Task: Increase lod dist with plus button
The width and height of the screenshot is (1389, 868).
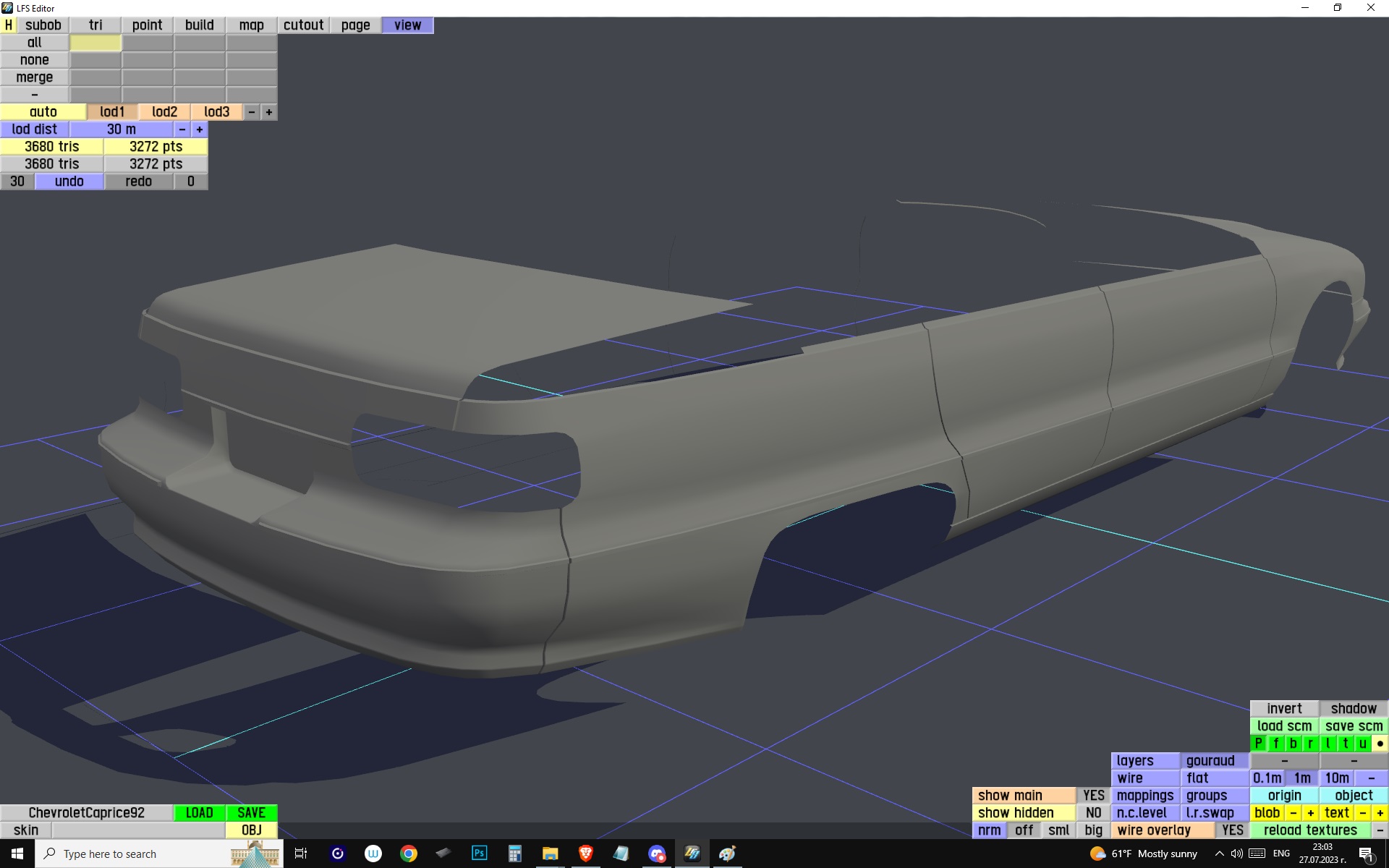Action: (199, 129)
